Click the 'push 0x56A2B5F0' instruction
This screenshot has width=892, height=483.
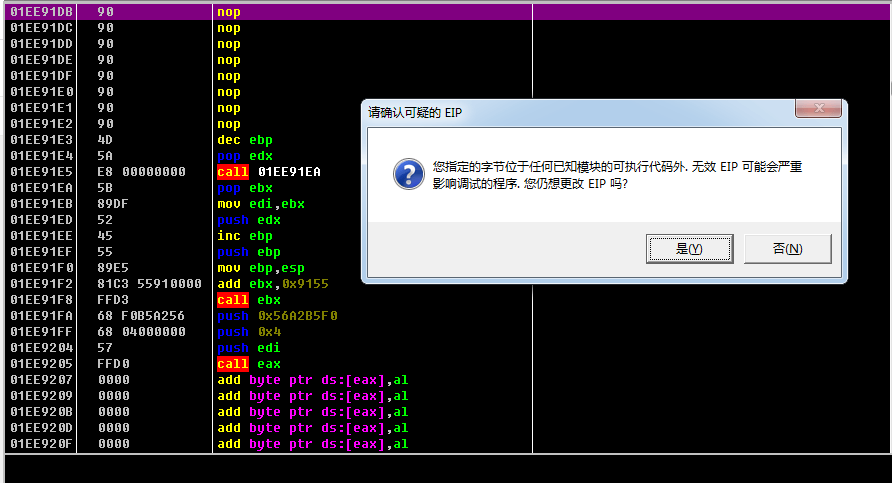pyautogui.click(x=277, y=316)
